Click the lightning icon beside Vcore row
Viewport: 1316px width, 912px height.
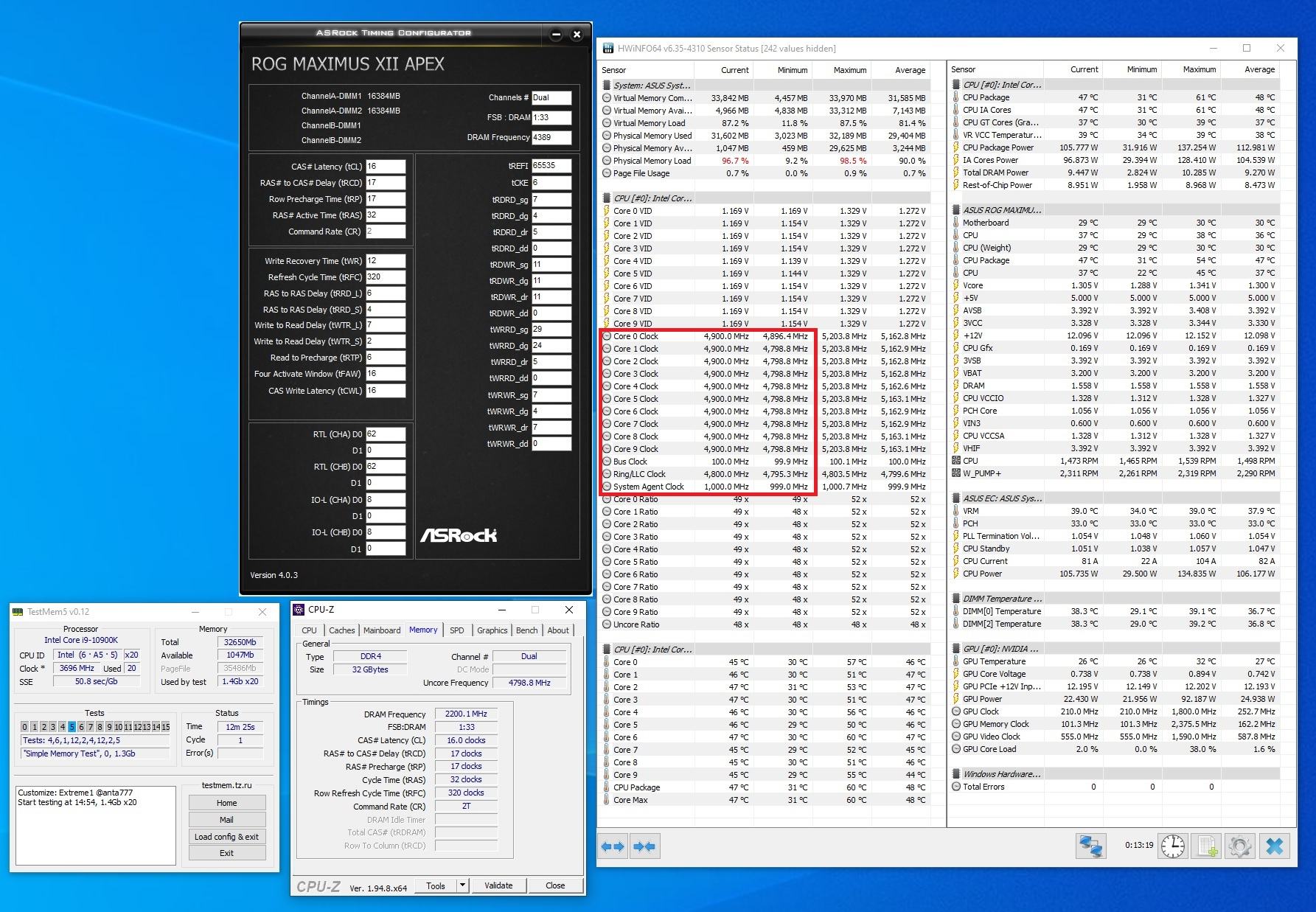[956, 285]
